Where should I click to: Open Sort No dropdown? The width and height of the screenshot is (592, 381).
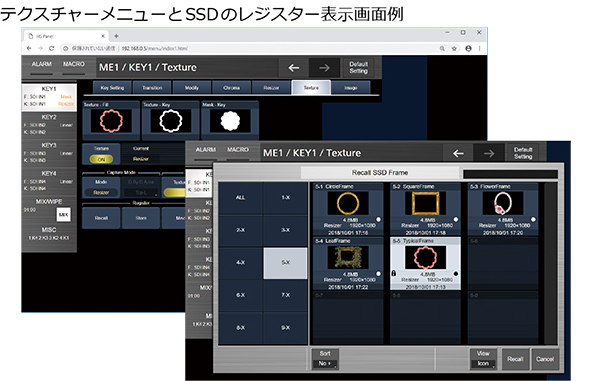pos(325,359)
